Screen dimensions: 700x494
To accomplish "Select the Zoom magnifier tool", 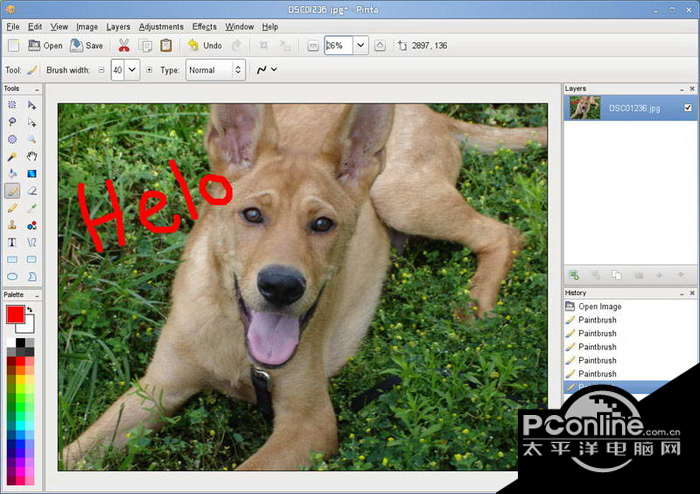I will pyautogui.click(x=32, y=139).
